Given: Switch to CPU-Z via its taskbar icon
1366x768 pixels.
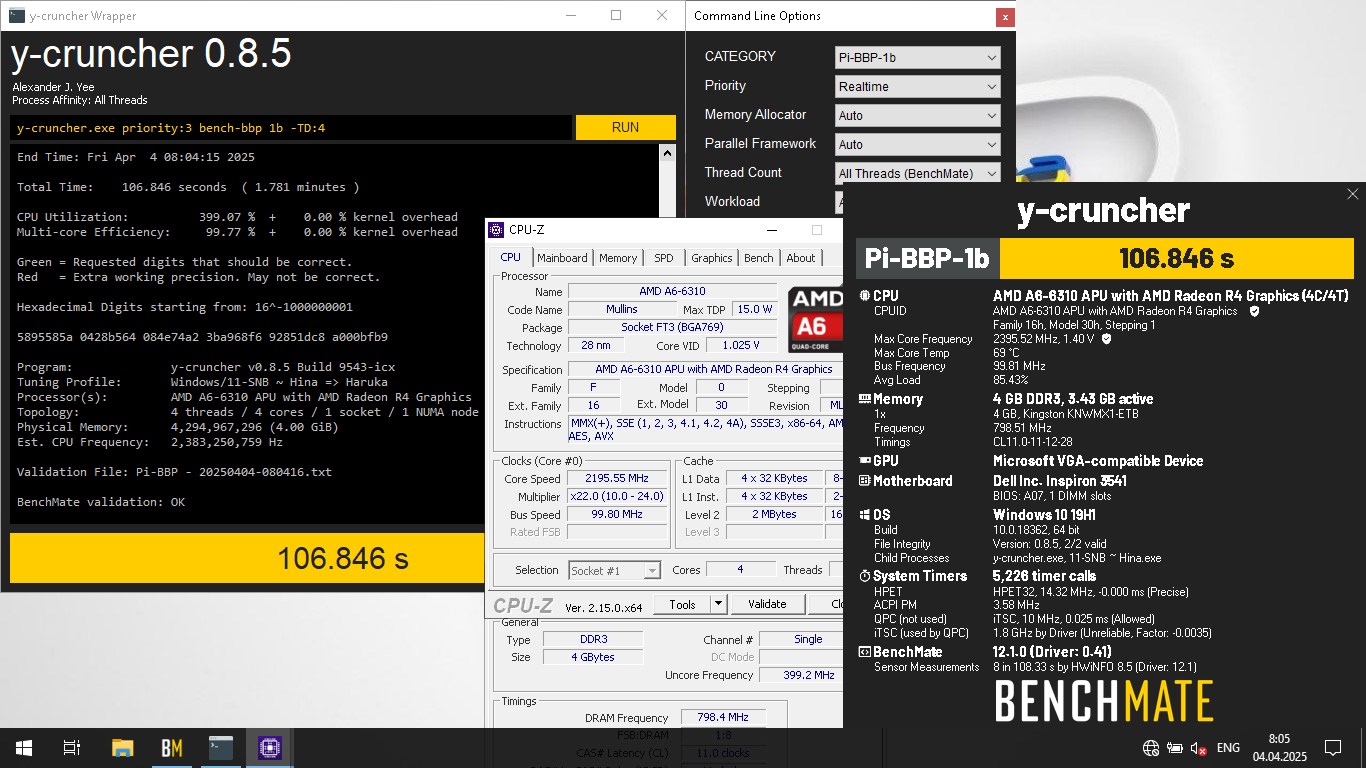Looking at the screenshot, I should (x=269, y=747).
